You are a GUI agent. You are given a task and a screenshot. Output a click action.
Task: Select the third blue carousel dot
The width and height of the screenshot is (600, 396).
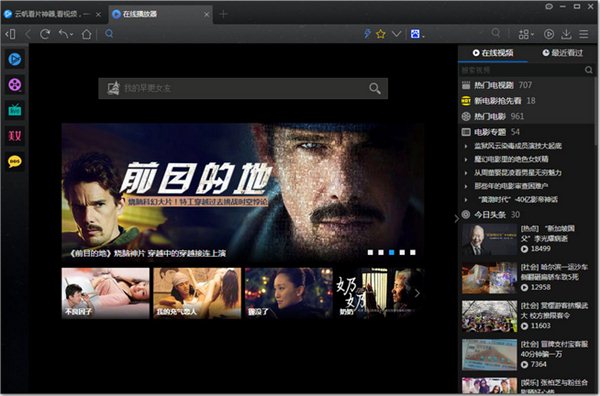pos(391,253)
